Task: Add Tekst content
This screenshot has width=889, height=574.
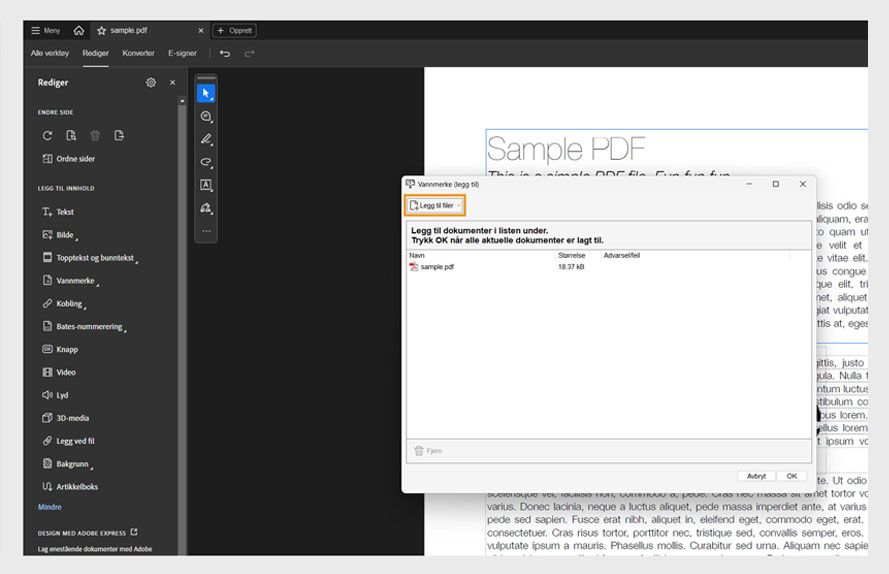Action: click(58, 212)
